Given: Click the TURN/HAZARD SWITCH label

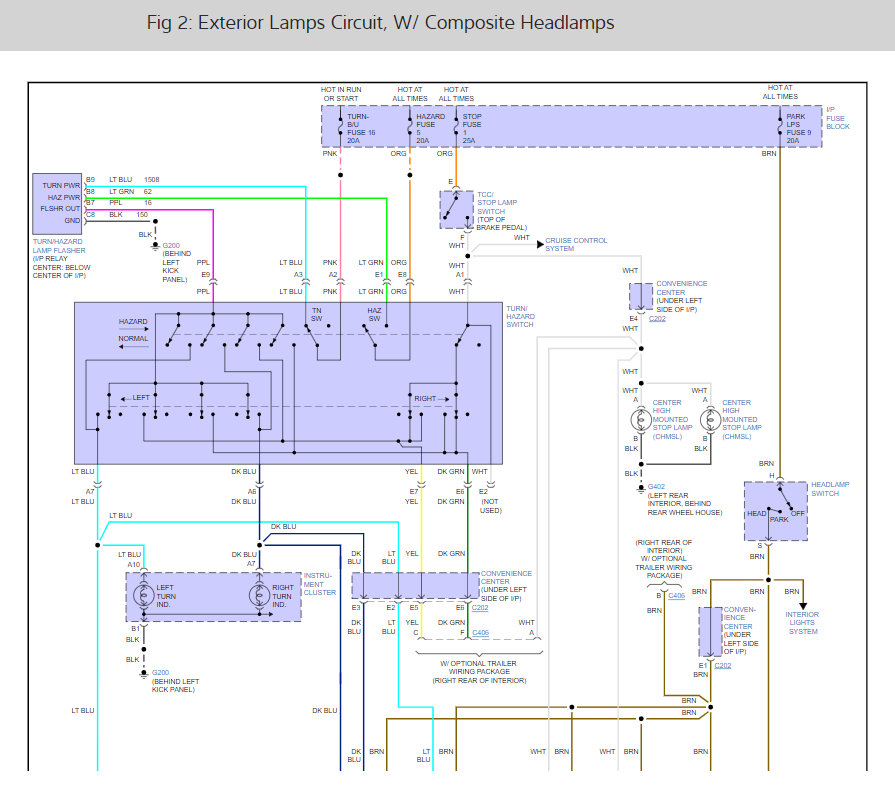Looking at the screenshot, I should (x=520, y=316).
